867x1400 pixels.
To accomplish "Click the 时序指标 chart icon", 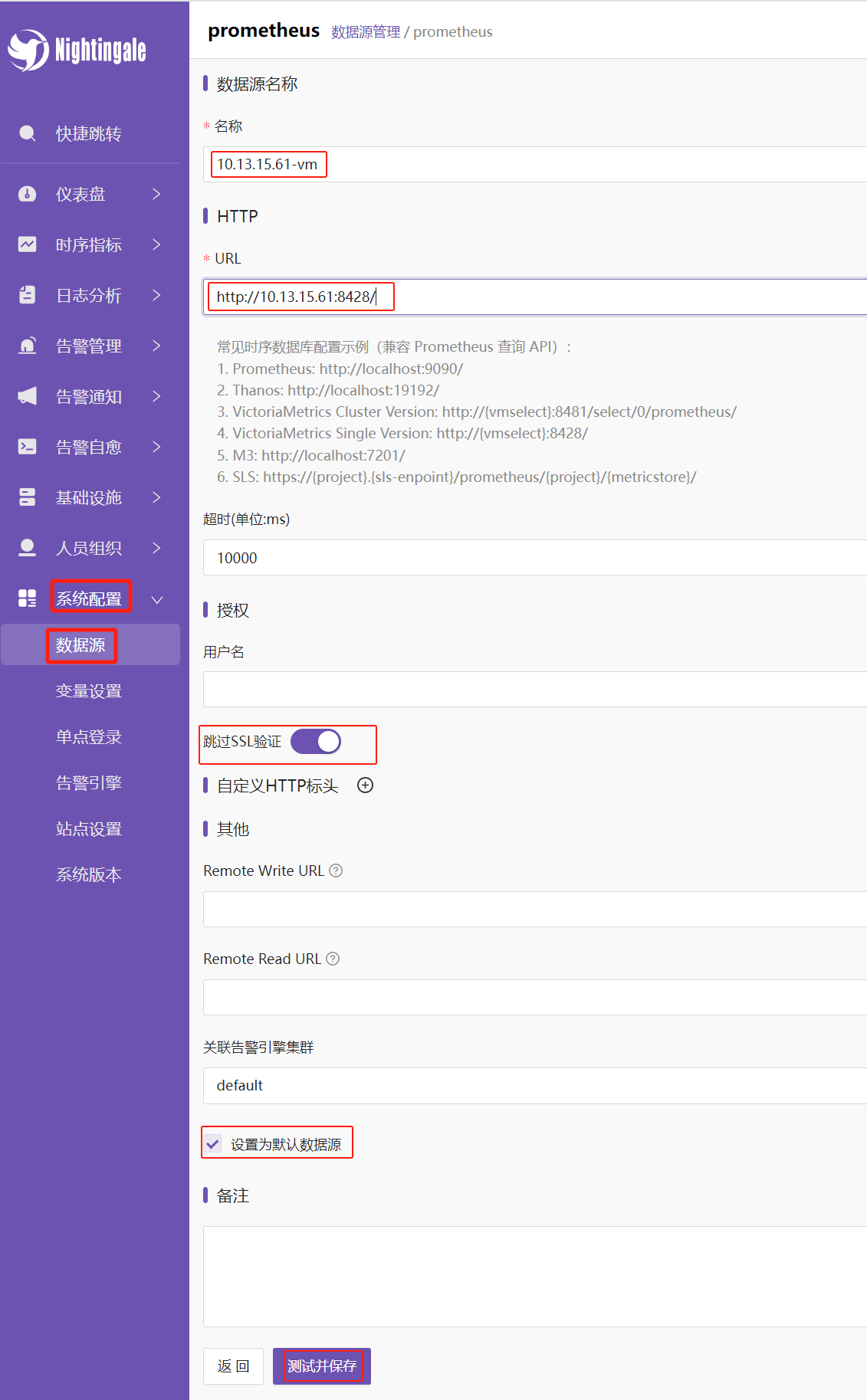I will pyautogui.click(x=27, y=244).
